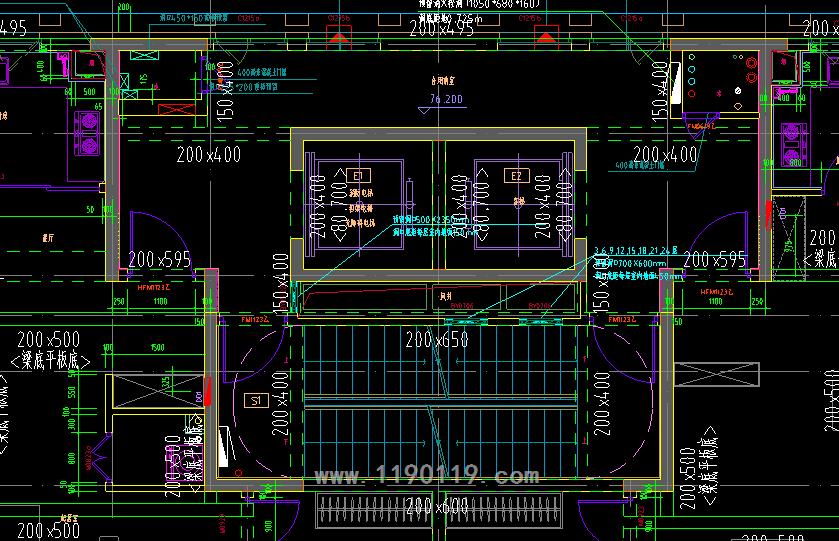Click the right red triangle window marker

click(545, 38)
